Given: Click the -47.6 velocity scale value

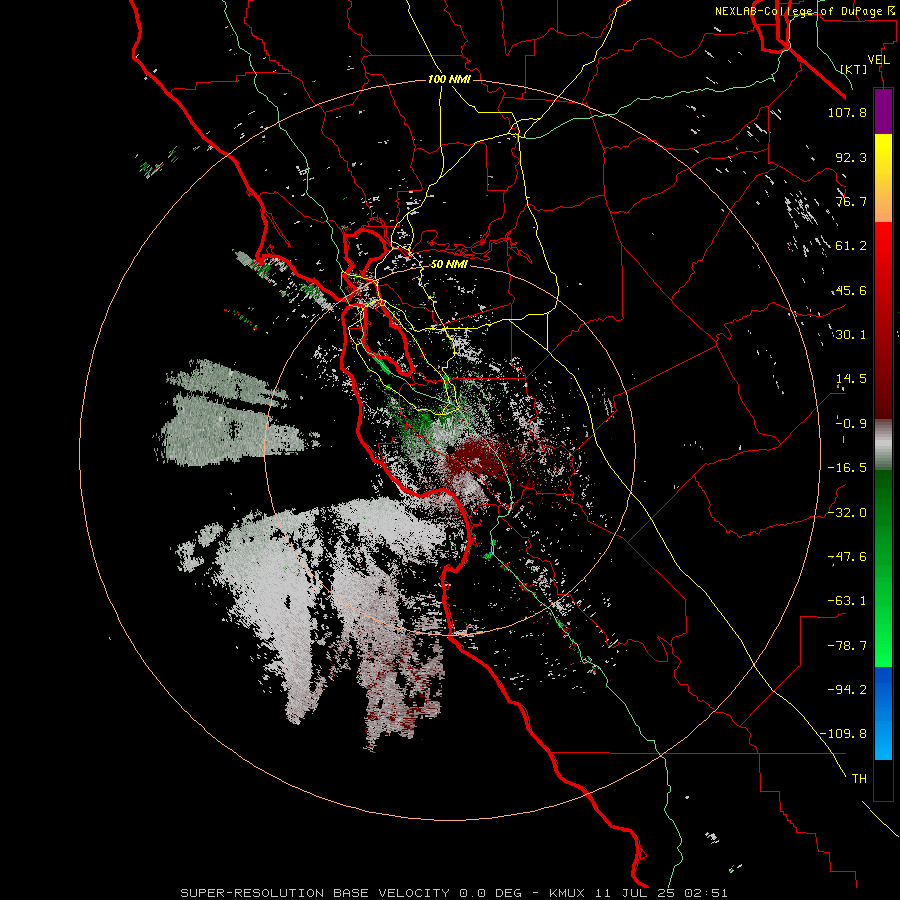Looking at the screenshot, I should click(847, 557).
